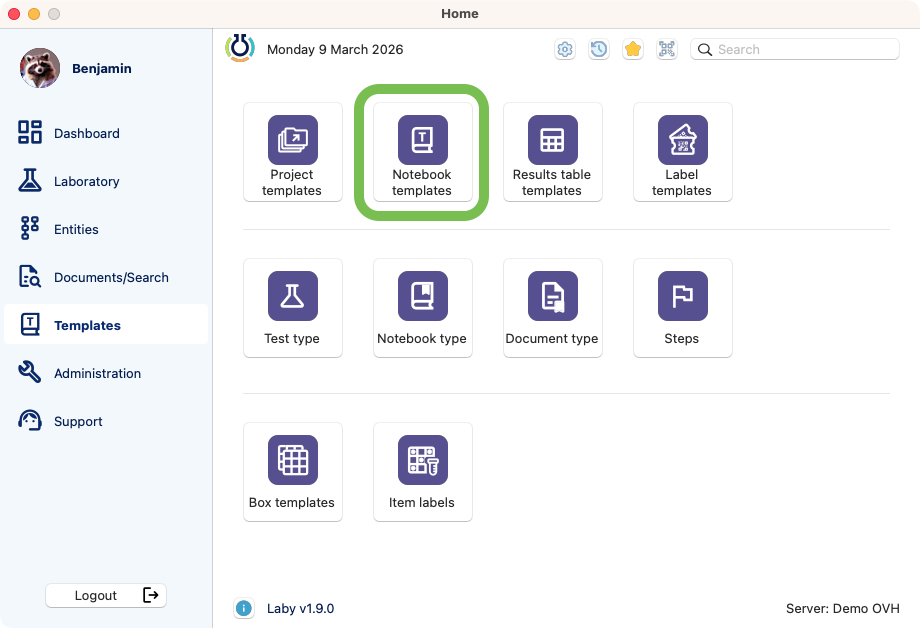Select the Notebook type tile
Screen dimensions: 920x628
(x=422, y=308)
